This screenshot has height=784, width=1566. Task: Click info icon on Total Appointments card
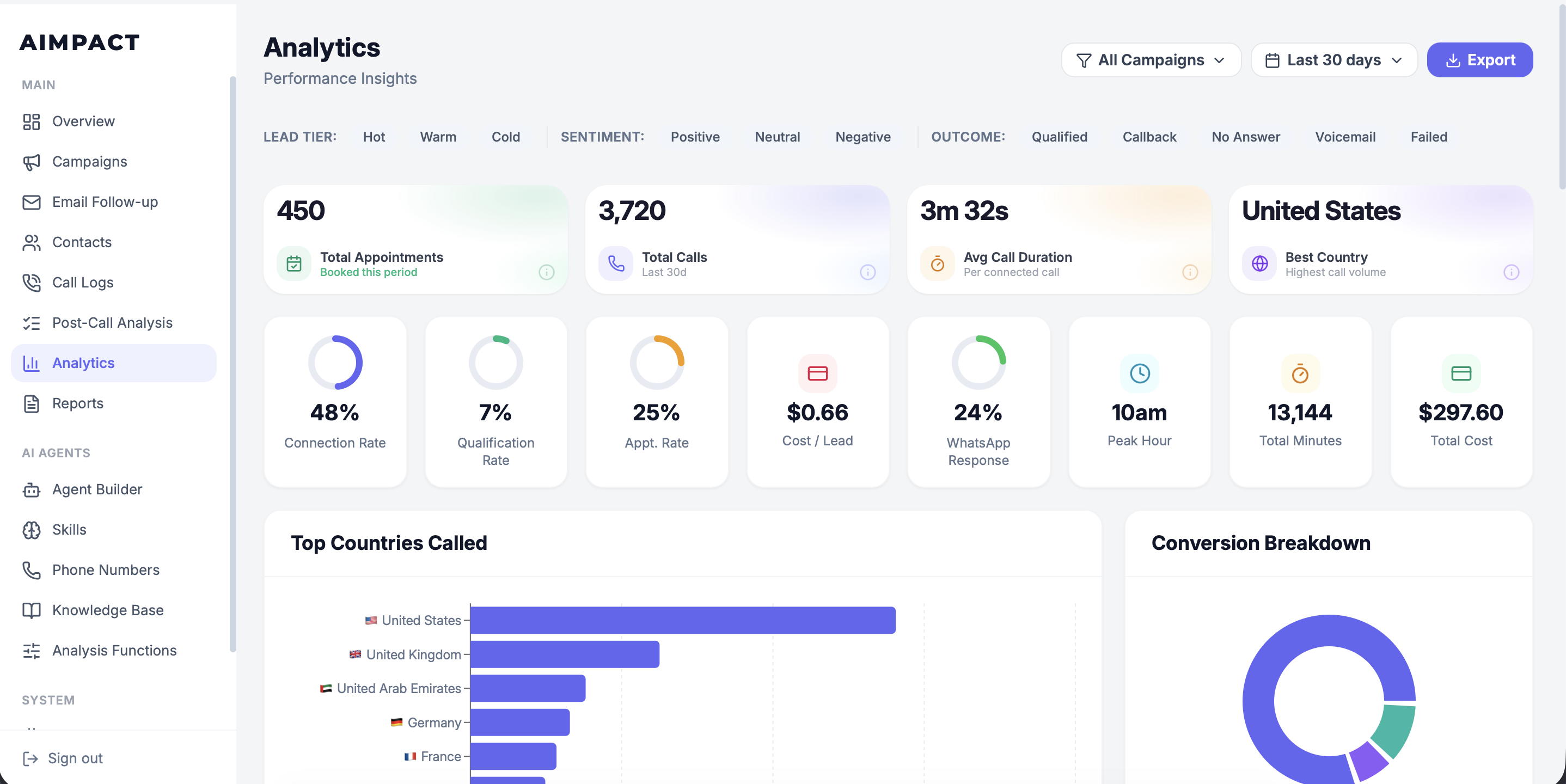point(547,272)
